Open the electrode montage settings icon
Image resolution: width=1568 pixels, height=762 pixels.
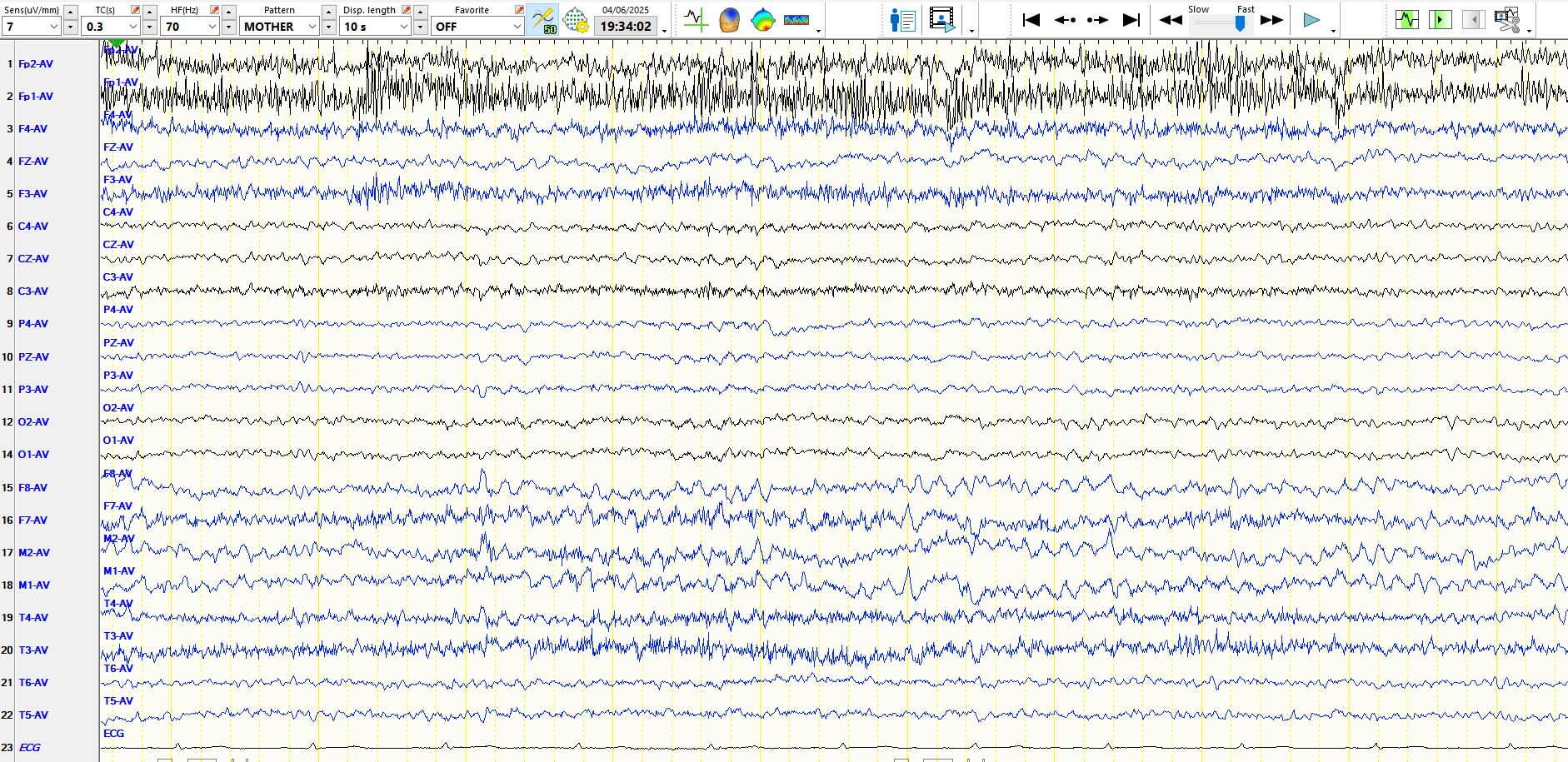[x=576, y=20]
